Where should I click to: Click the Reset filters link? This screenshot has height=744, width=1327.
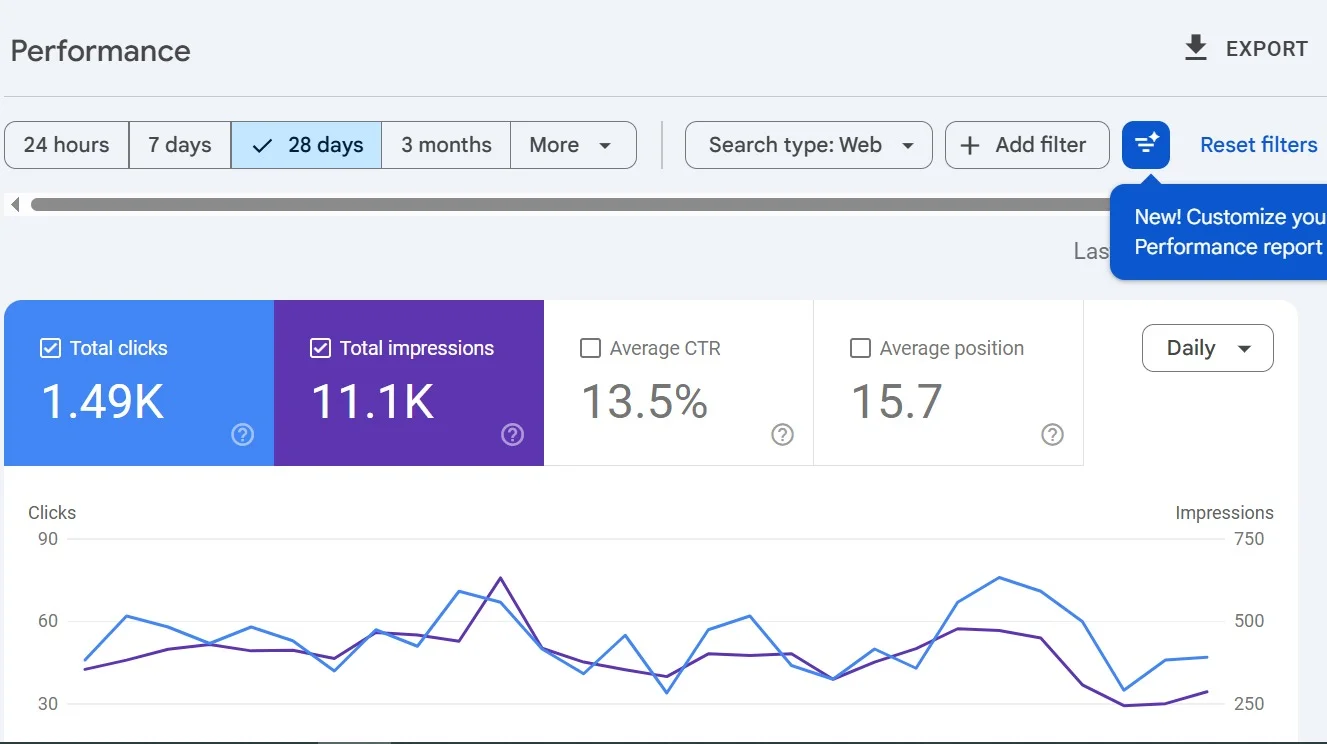pos(1258,145)
